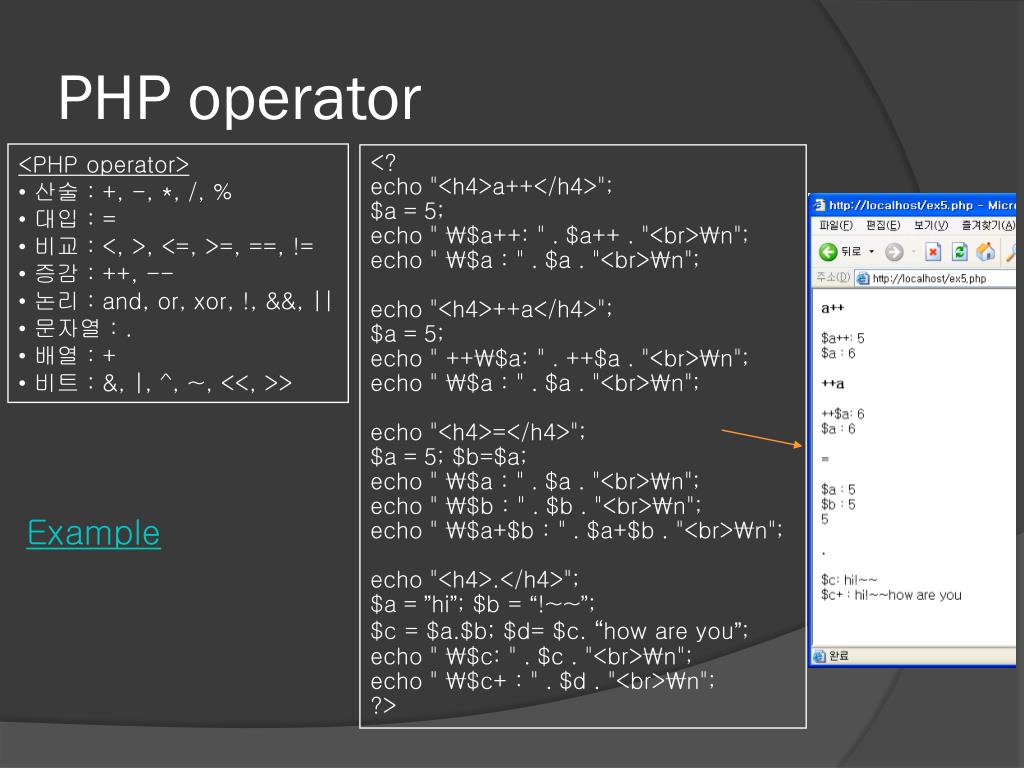Screen dimensions: 1024x768
Task: Click the '대입 : =' bullet line
Action: tap(67, 219)
